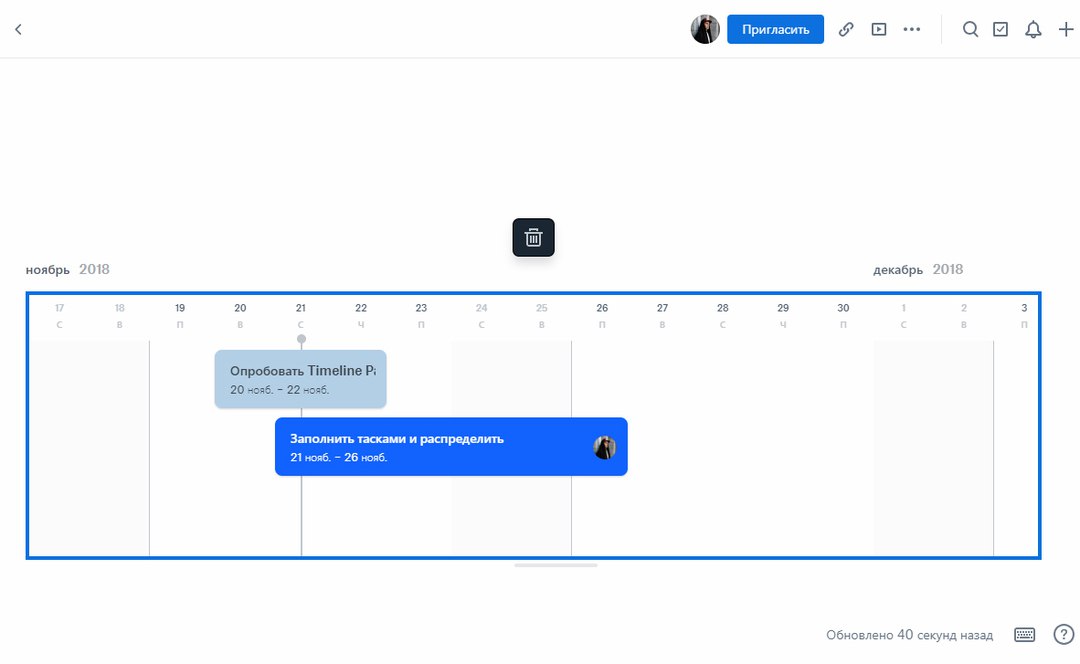
Task: Click the 21 нояб. – 26 нояб. date range
Action: click(338, 457)
